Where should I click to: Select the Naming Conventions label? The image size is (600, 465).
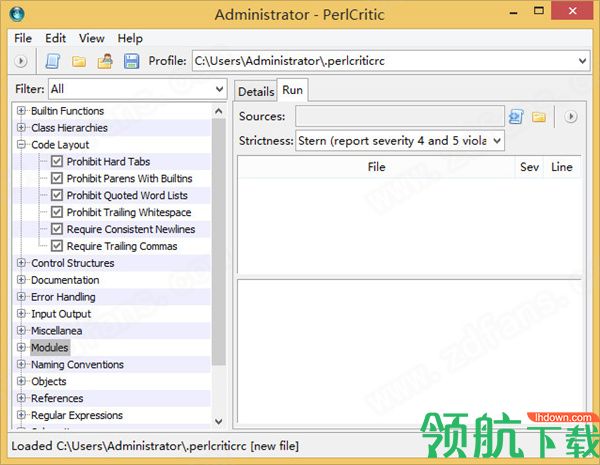click(x=77, y=365)
